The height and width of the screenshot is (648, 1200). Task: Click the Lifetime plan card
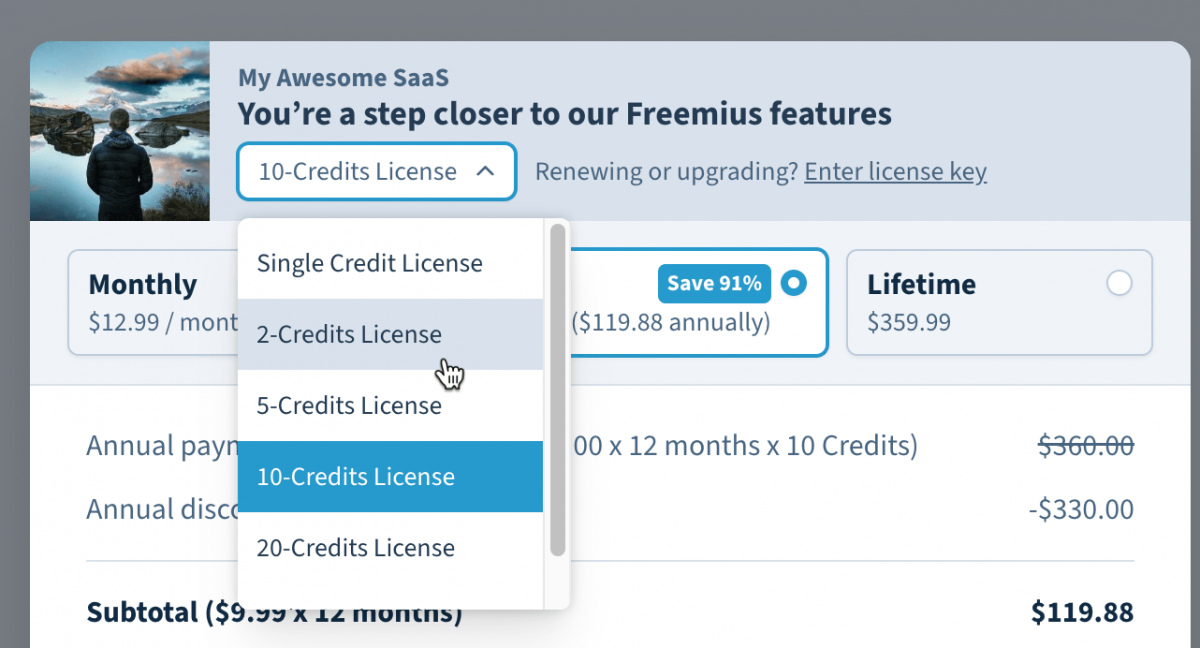pyautogui.click(x=1000, y=302)
